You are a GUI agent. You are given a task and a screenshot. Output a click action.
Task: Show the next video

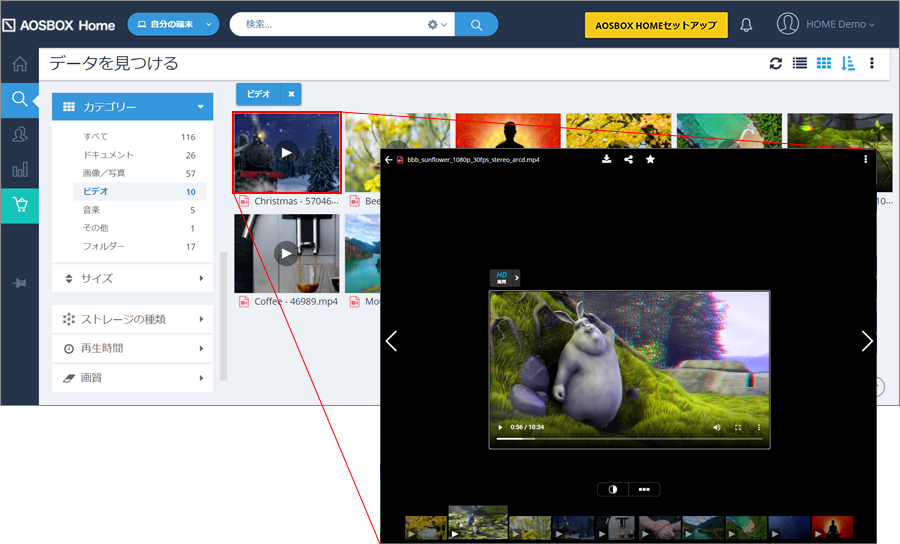[x=867, y=341]
